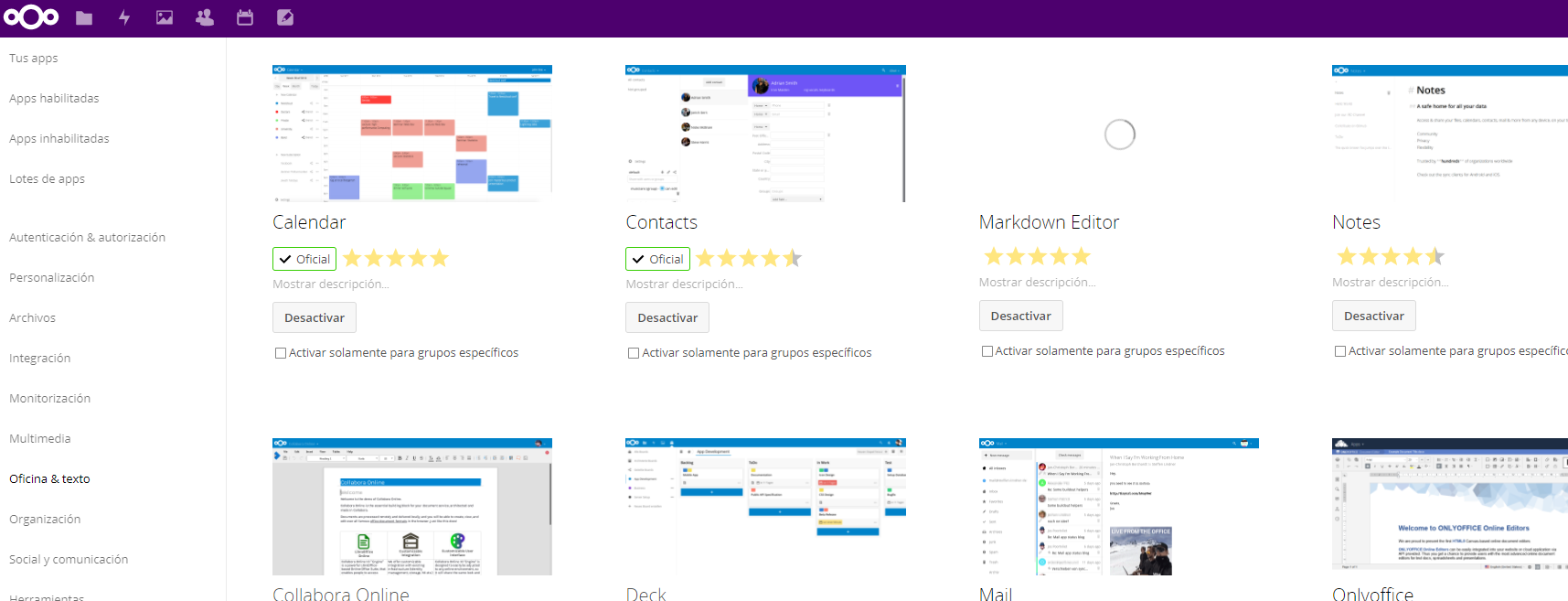
Task: Open Archivos category
Action: pyautogui.click(x=33, y=317)
